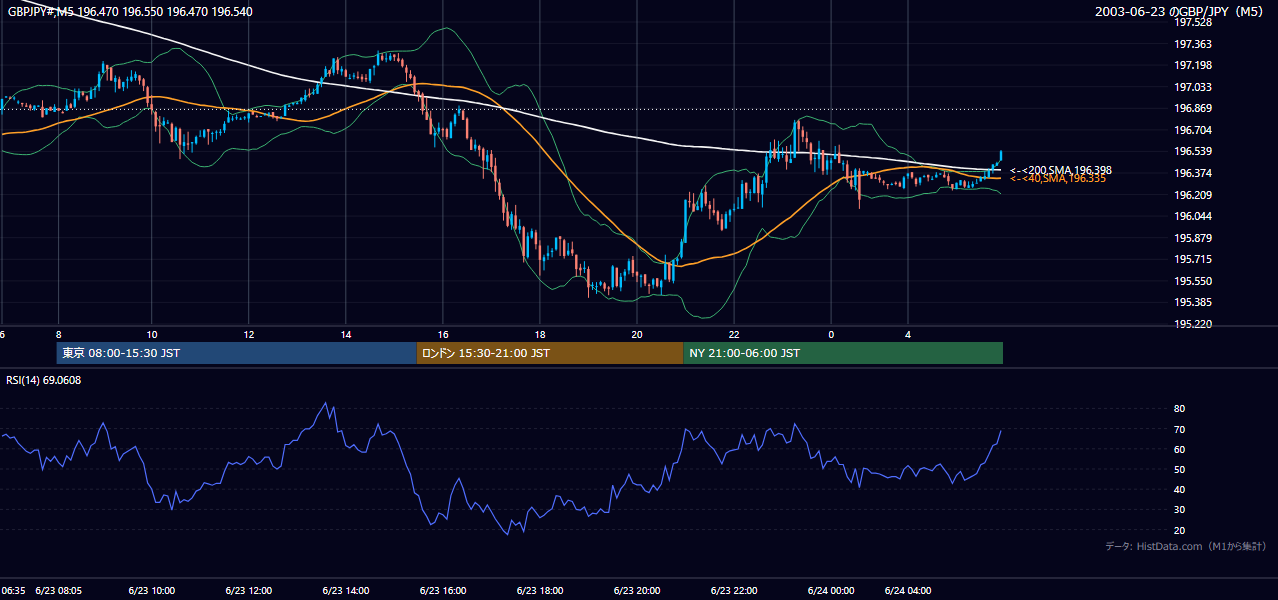Viewport: 1278px width, 600px height.
Task: Click the 6/24 00:00 bottom time label
Action: (831, 590)
